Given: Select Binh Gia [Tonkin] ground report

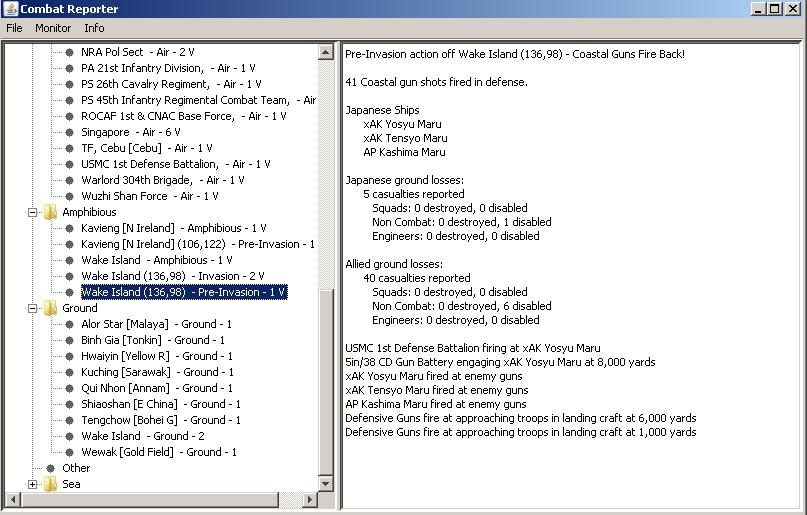Looking at the screenshot, I should coord(153,340).
